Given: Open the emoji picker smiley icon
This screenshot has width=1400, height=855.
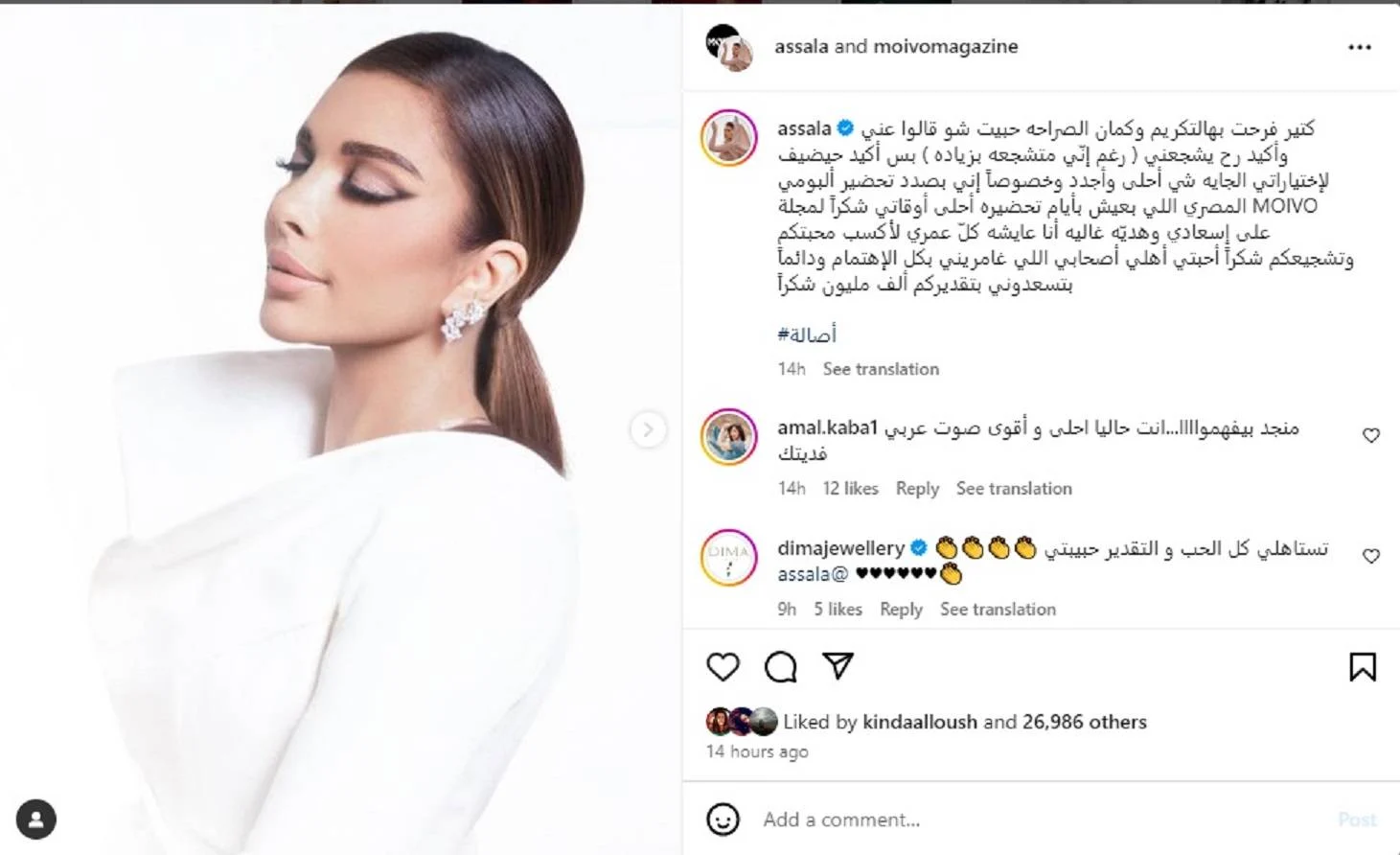Looking at the screenshot, I should point(723,820).
